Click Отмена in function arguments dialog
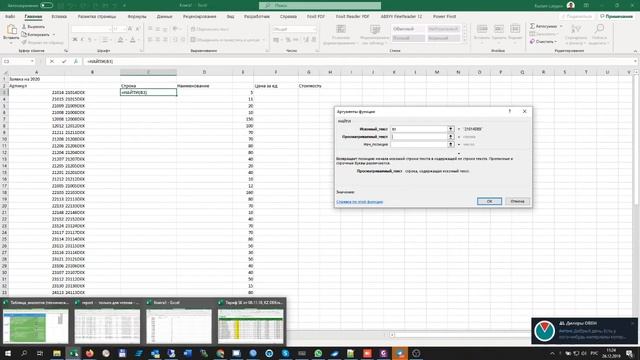 tap(517, 201)
